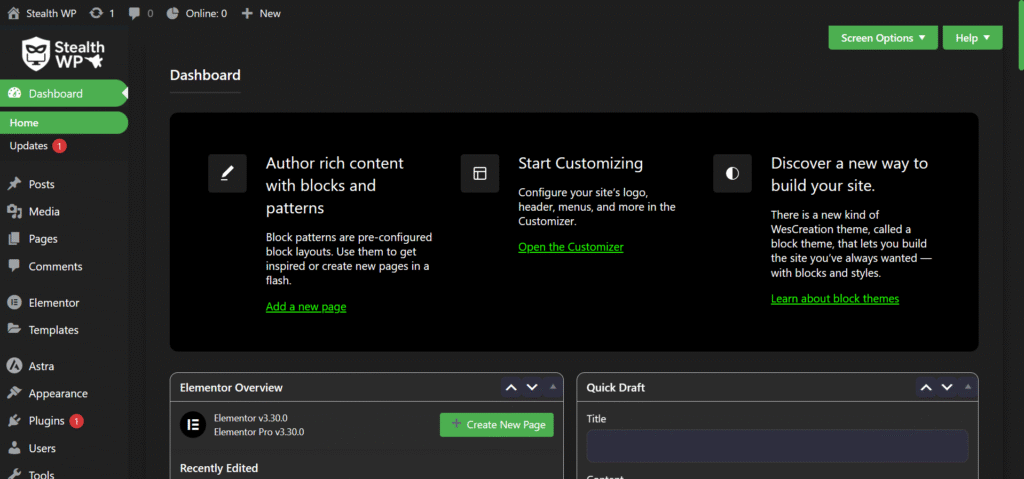The image size is (1024, 479).
Task: Click the Dashboard gauge icon
Action: 14,93
